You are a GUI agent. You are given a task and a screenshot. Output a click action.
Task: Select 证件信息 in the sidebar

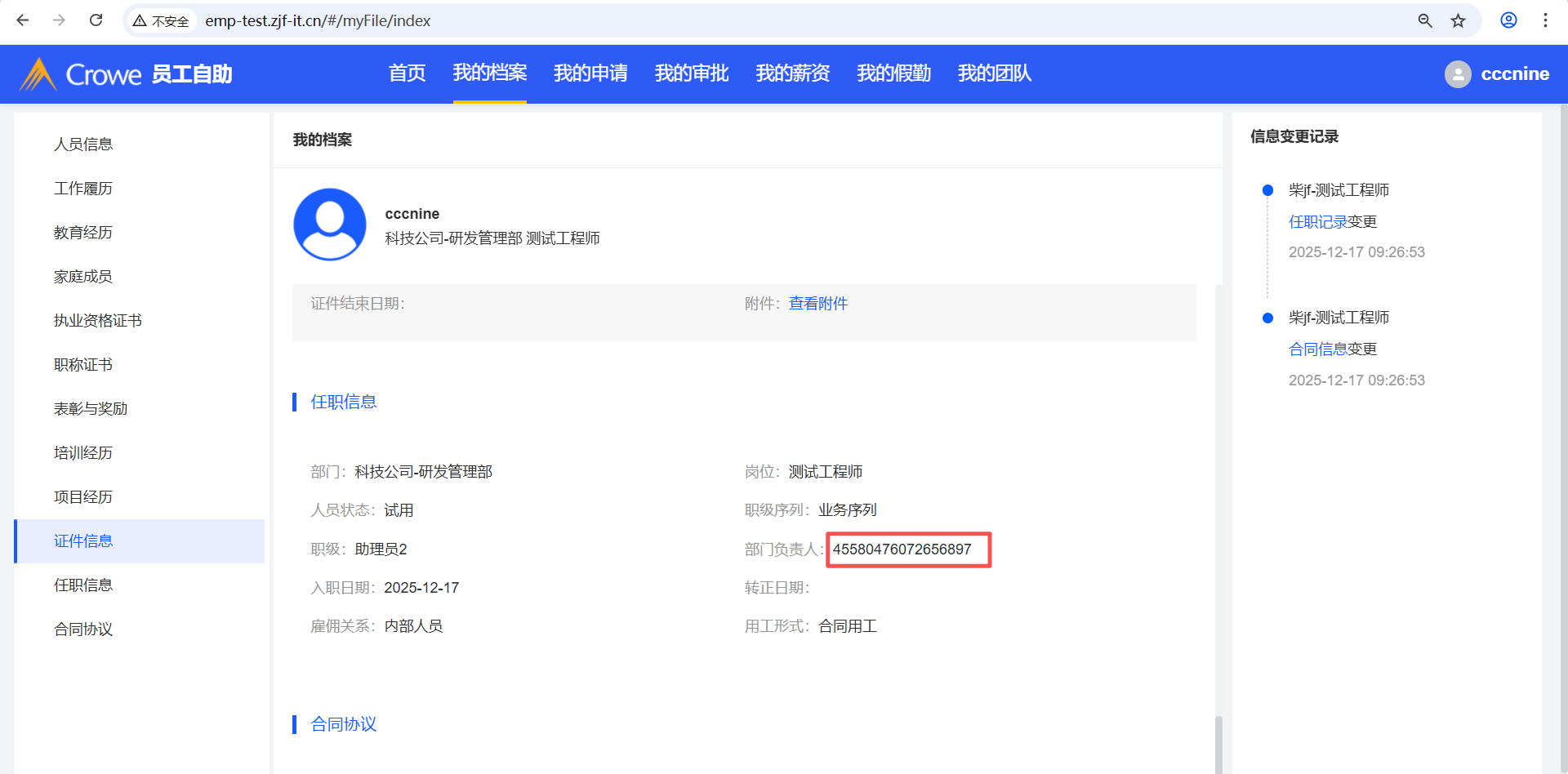(140, 541)
